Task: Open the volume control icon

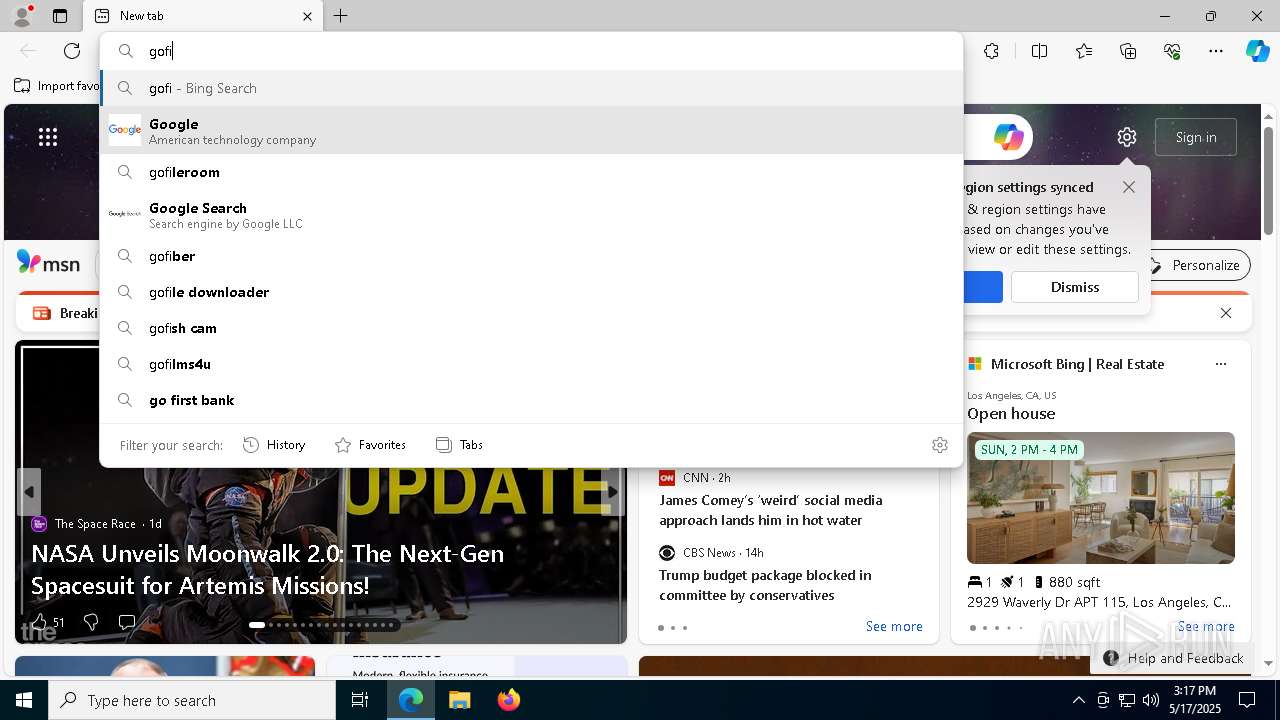Action: (1150, 700)
